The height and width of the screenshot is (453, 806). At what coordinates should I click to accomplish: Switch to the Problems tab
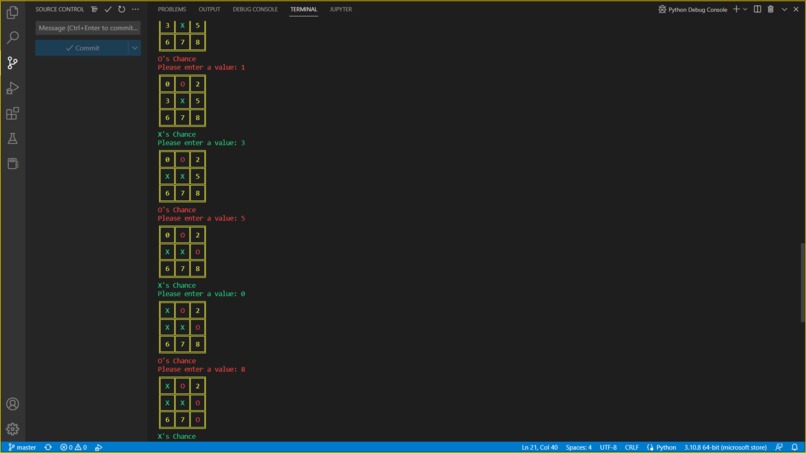[x=172, y=9]
